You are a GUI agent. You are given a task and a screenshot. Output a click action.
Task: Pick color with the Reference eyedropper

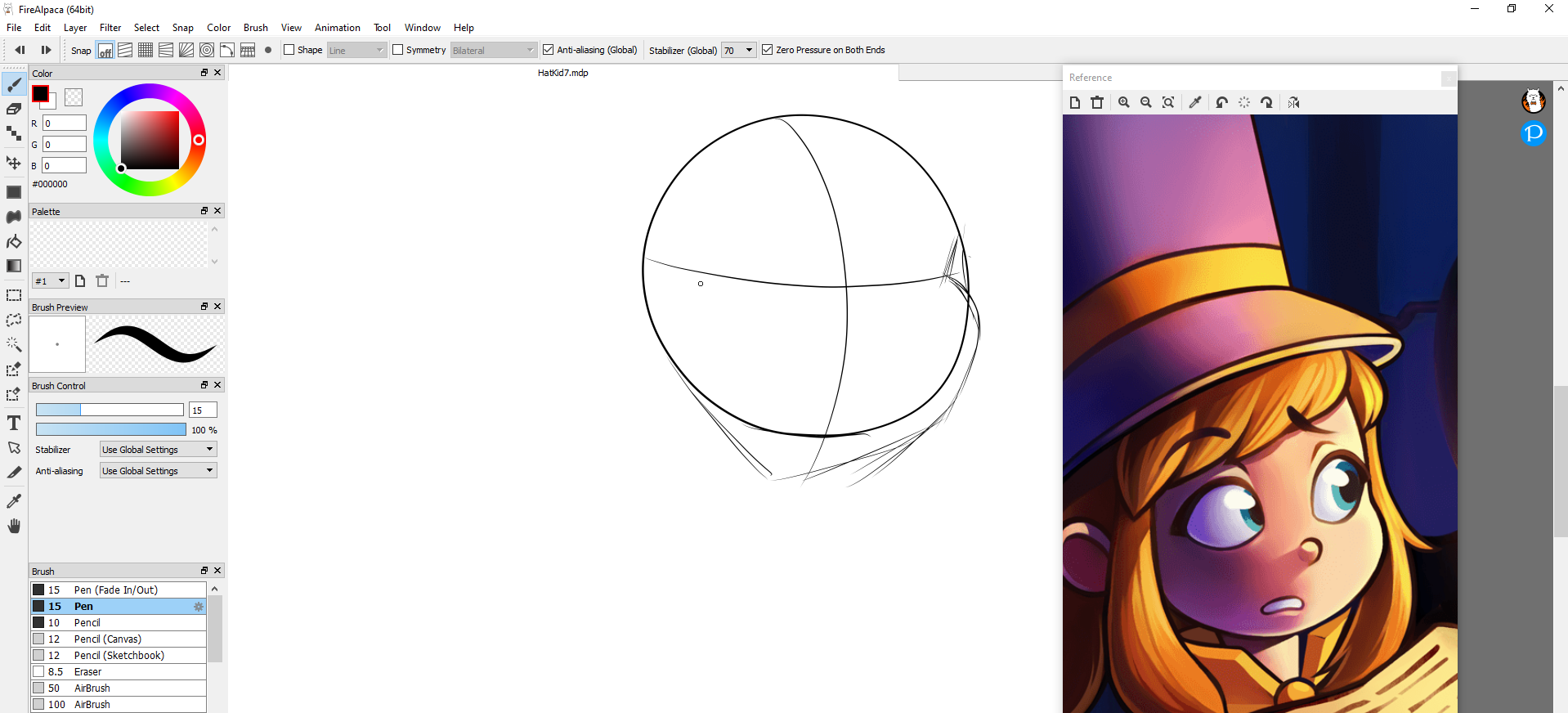click(x=1195, y=102)
